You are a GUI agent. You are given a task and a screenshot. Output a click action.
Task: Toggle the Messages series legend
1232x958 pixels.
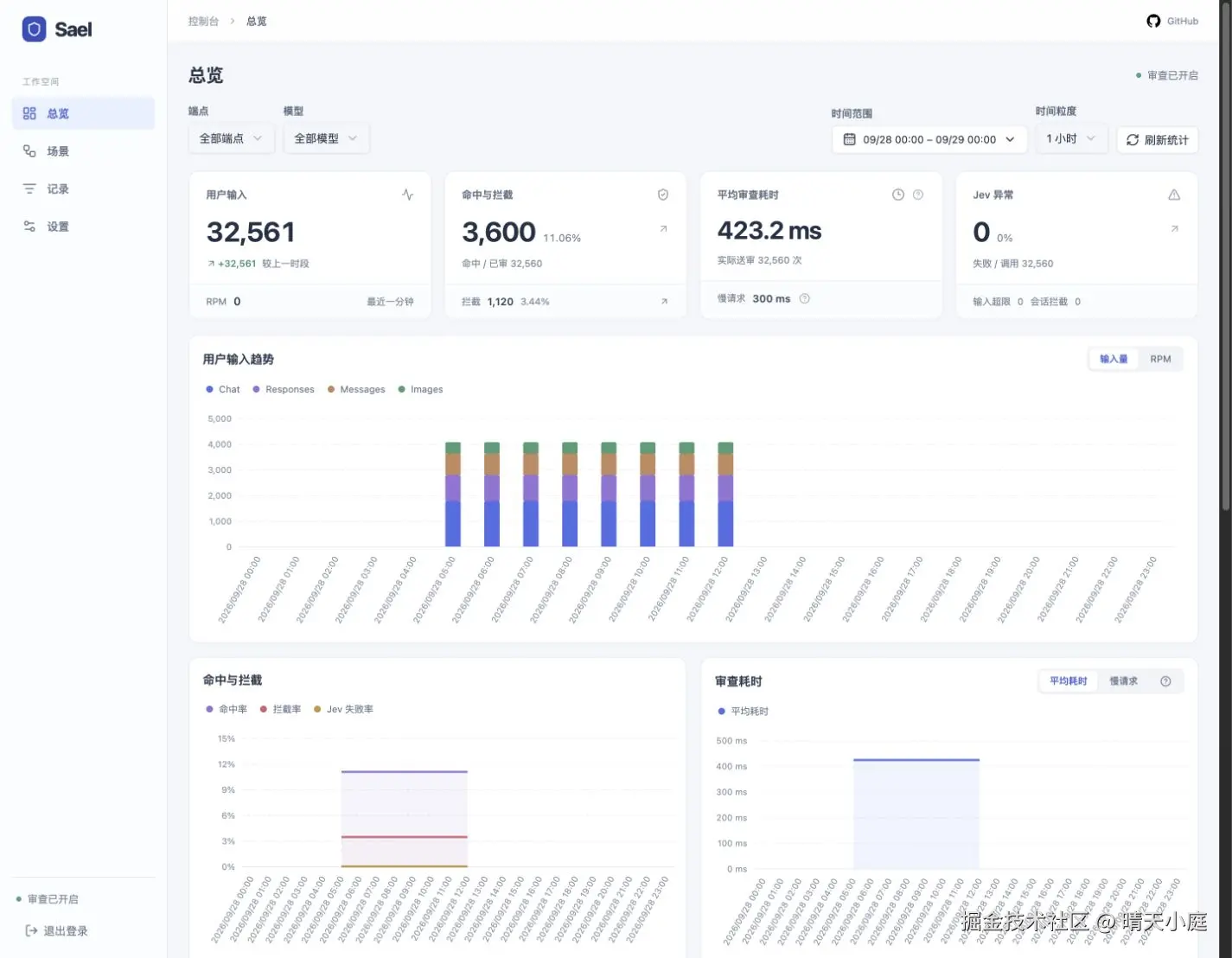[356, 390]
